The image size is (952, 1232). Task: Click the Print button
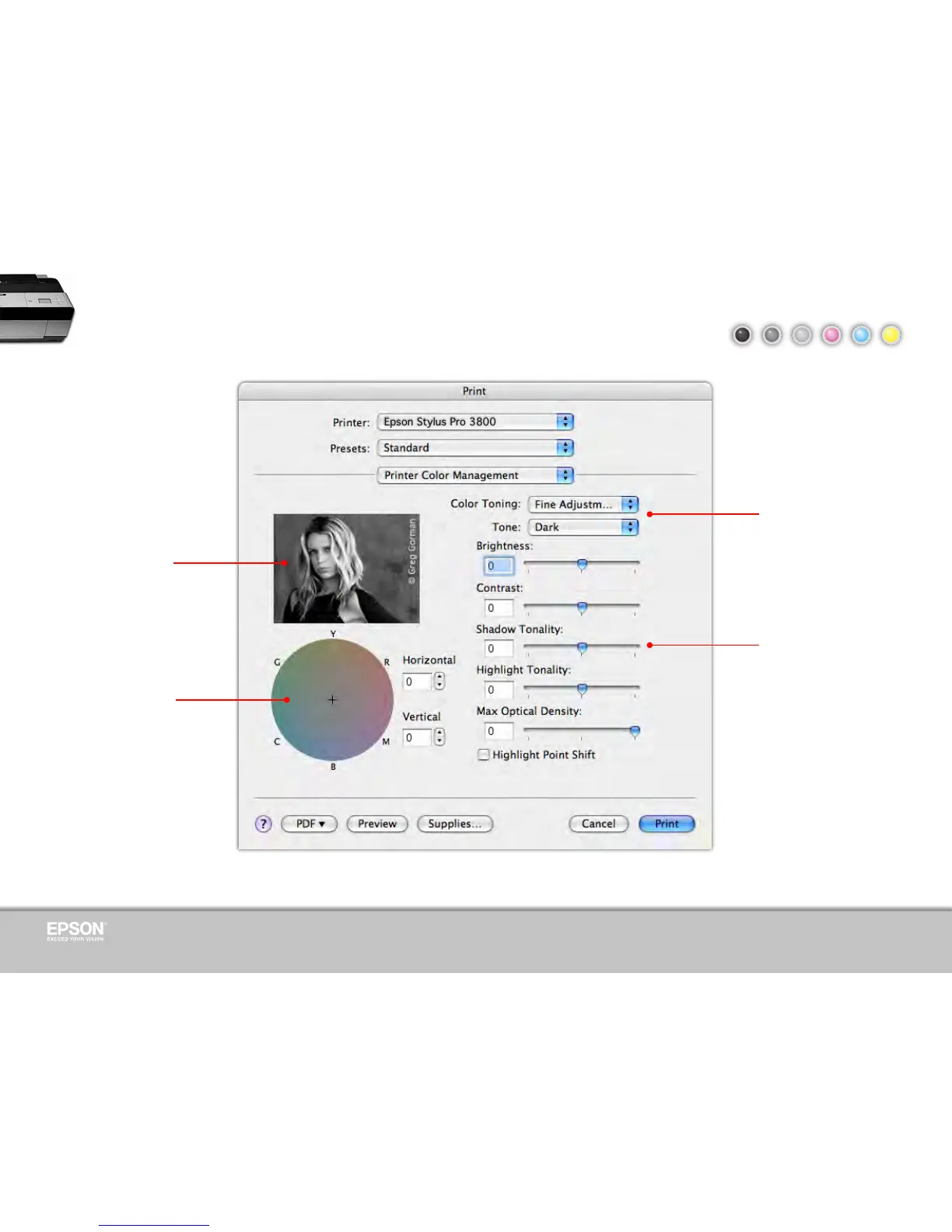pyautogui.click(x=667, y=824)
